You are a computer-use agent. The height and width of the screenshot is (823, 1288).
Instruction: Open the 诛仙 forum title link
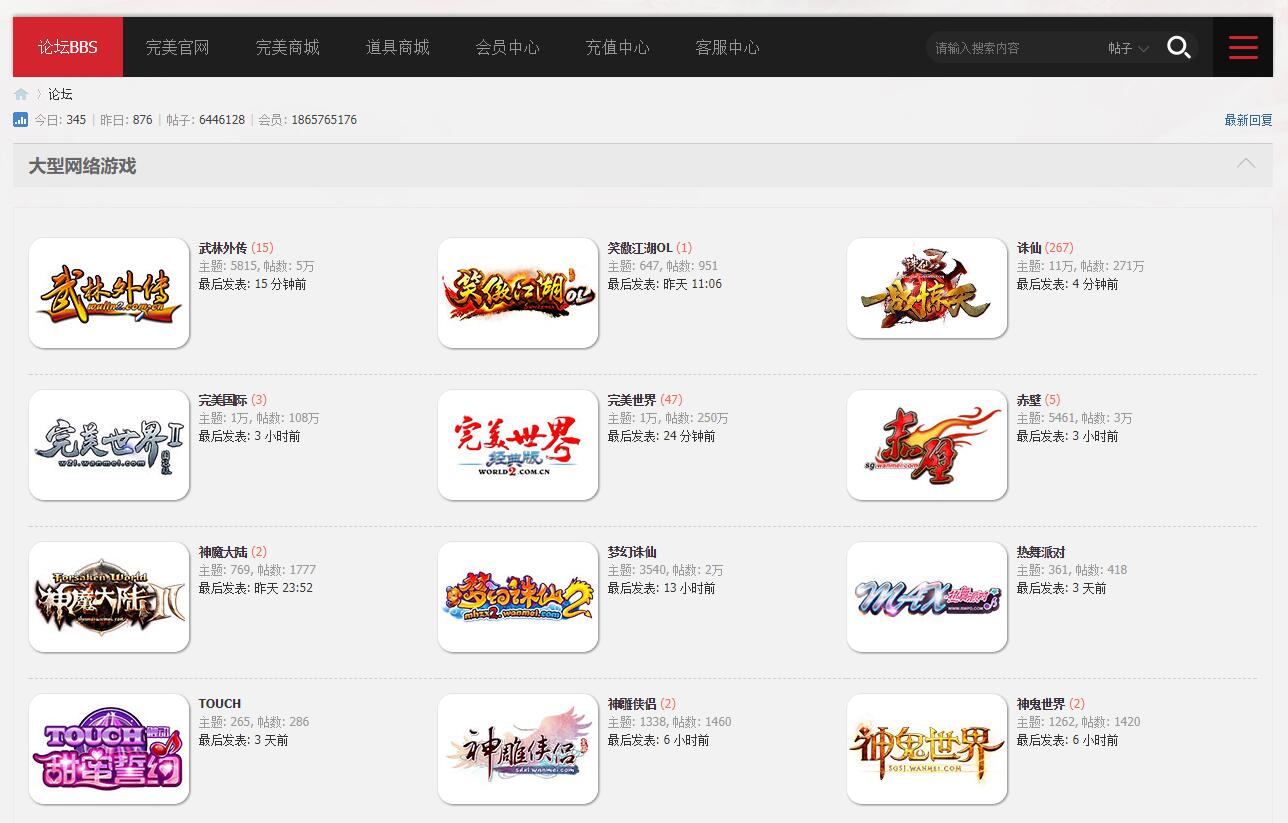[x=1029, y=248]
